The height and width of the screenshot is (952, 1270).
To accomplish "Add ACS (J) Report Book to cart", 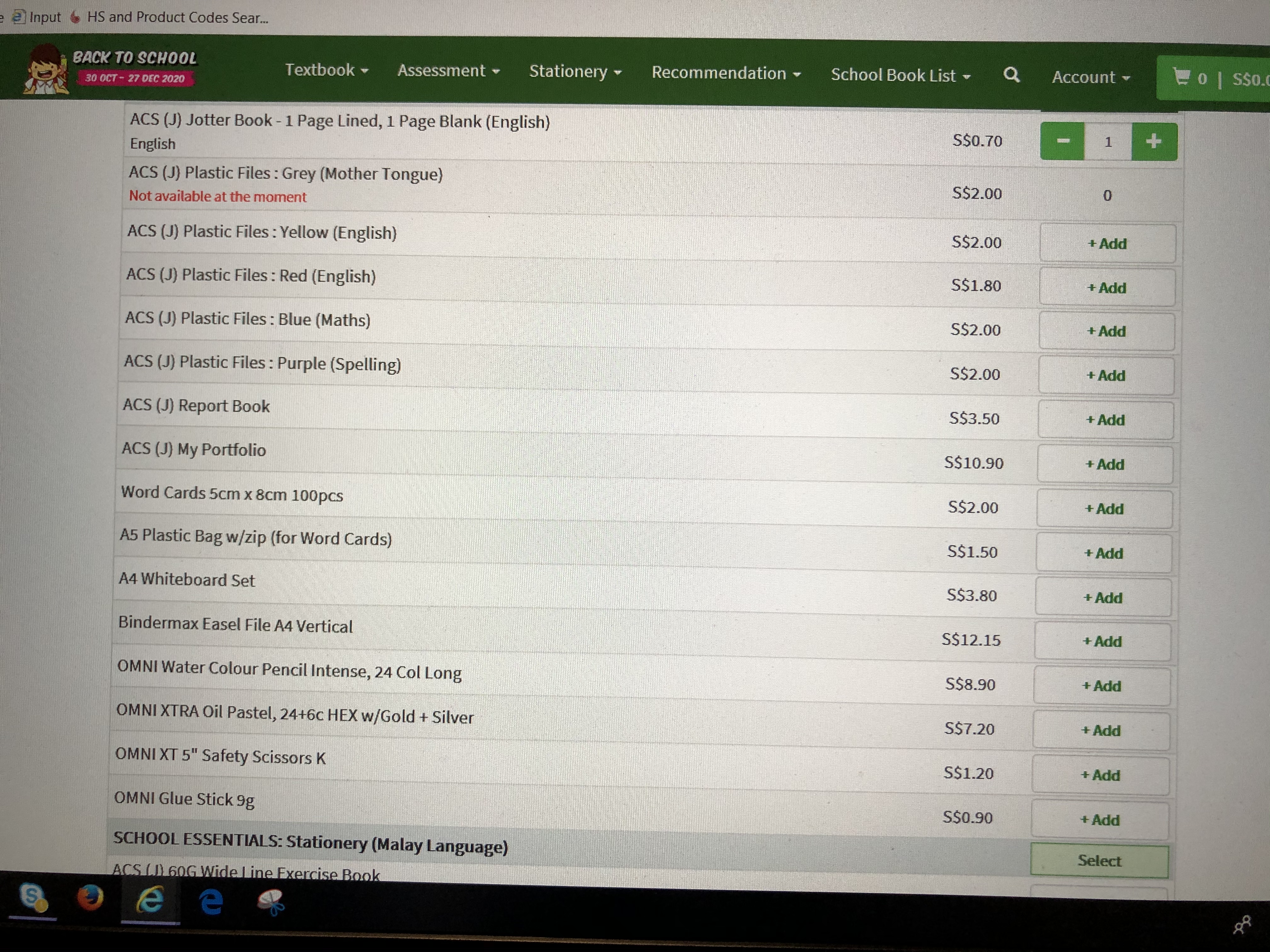I will click(x=1105, y=420).
